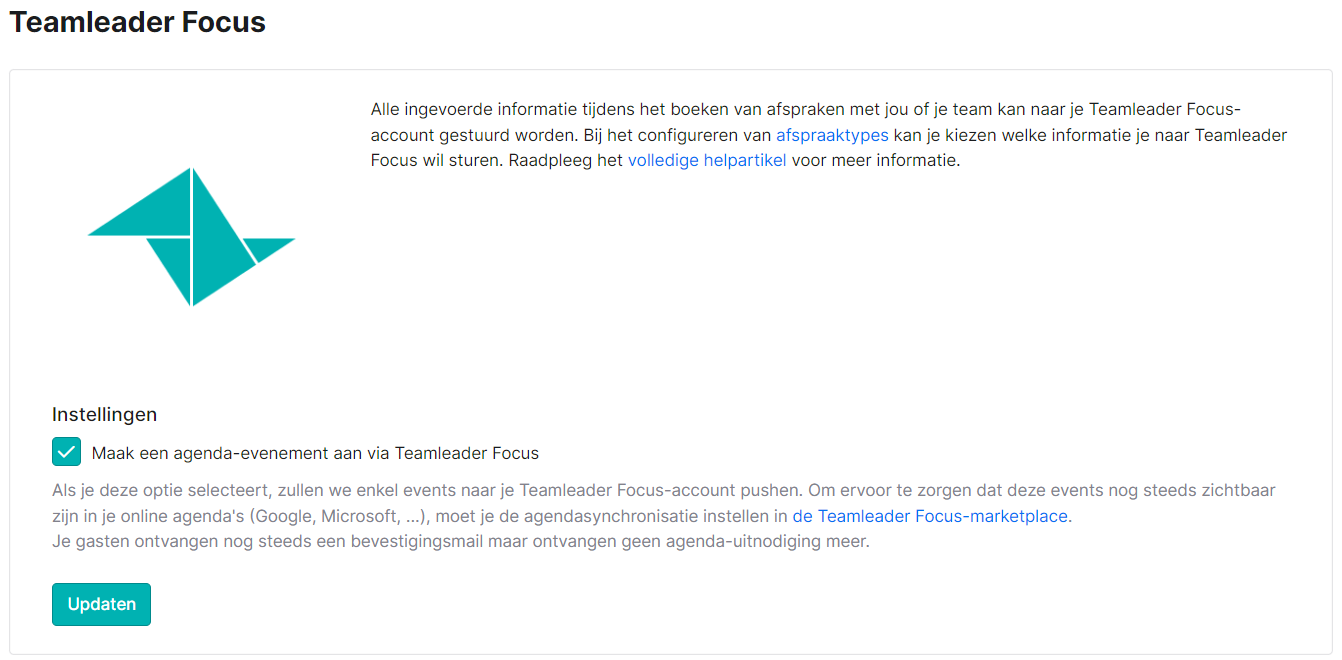
Task: Open the 'afspraaktypes' link
Action: (x=832, y=134)
